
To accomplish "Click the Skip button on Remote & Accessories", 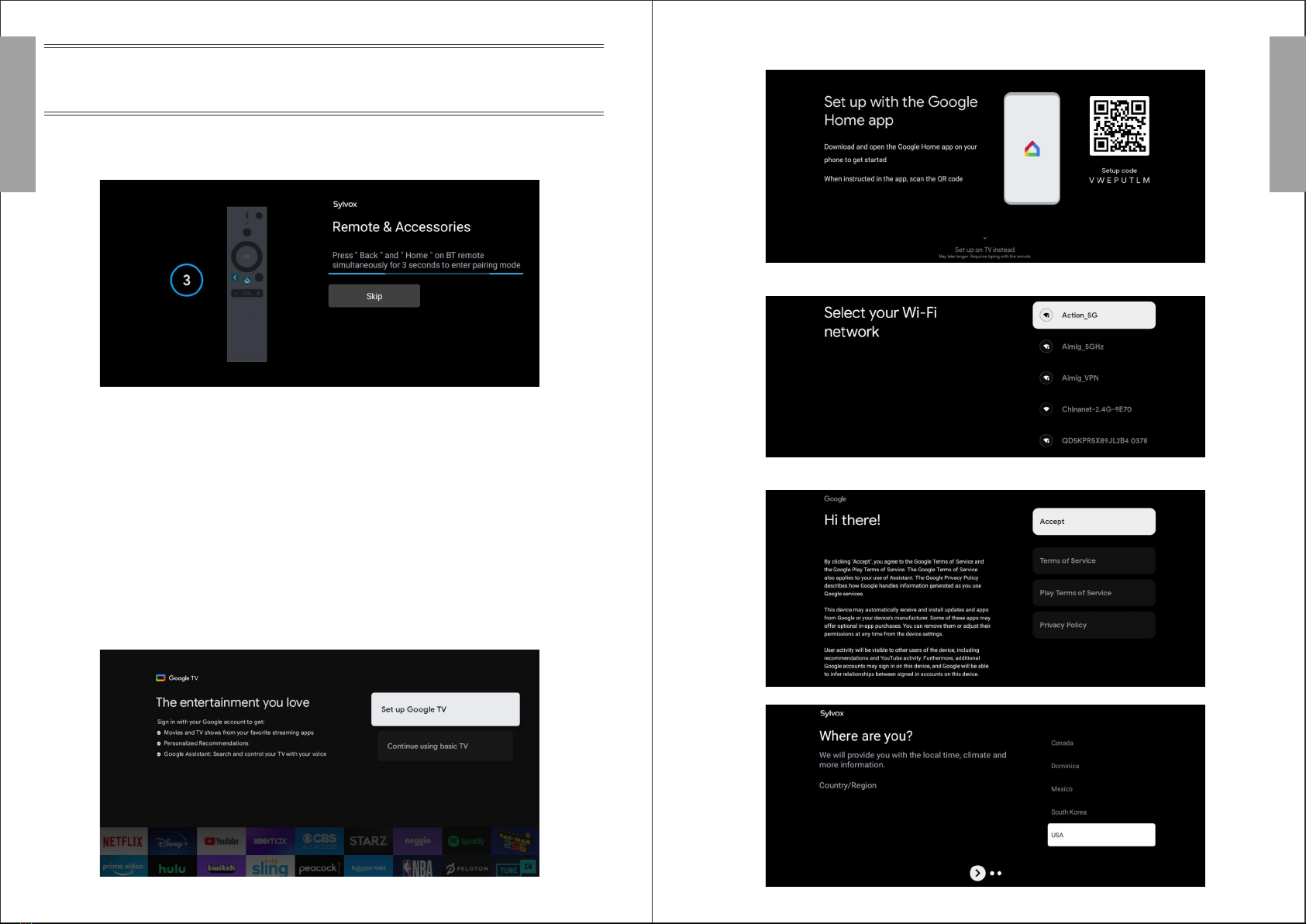I will click(x=374, y=296).
